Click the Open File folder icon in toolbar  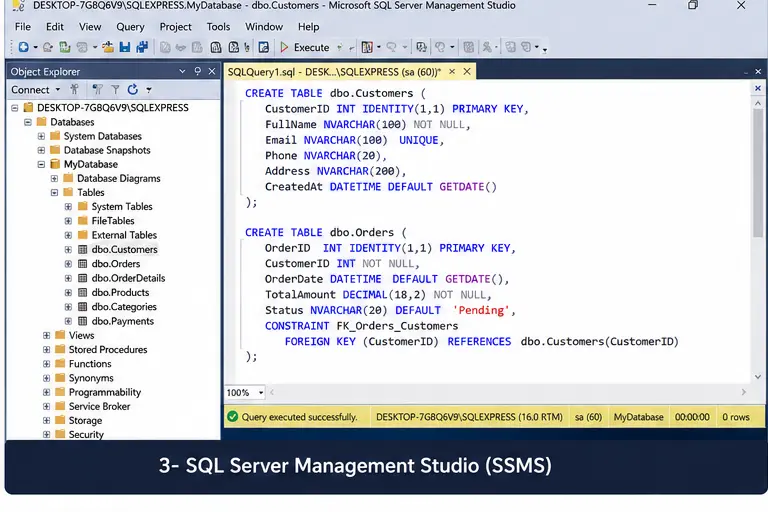107,47
